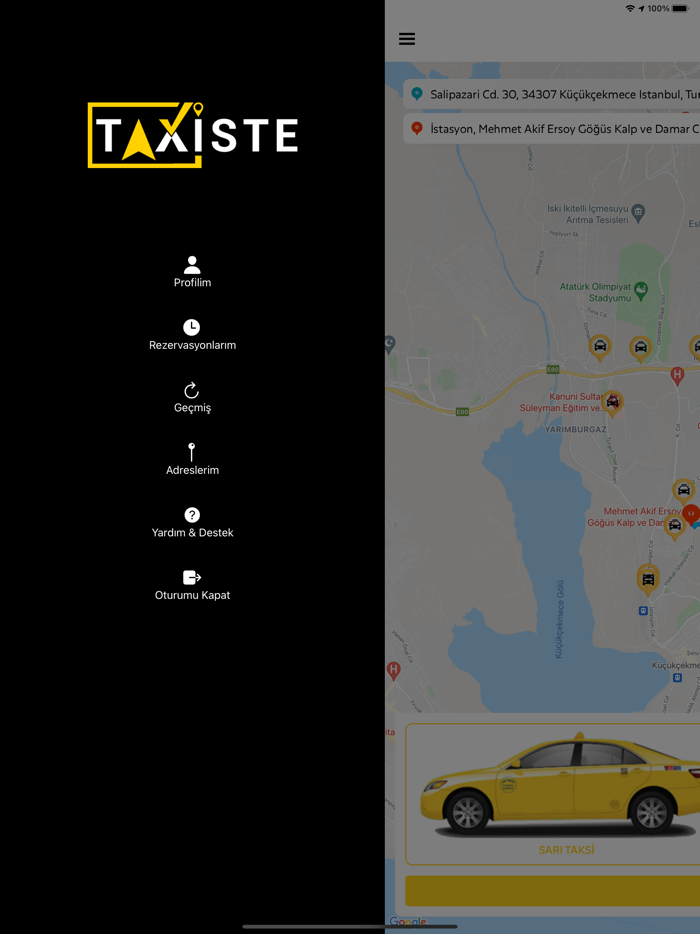Click the Google logo on the map
The width and height of the screenshot is (700, 934).
tap(408, 922)
